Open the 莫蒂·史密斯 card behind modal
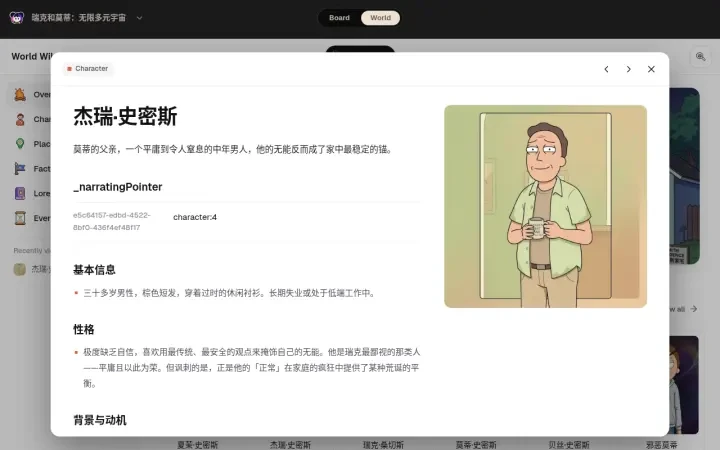 coord(476,444)
